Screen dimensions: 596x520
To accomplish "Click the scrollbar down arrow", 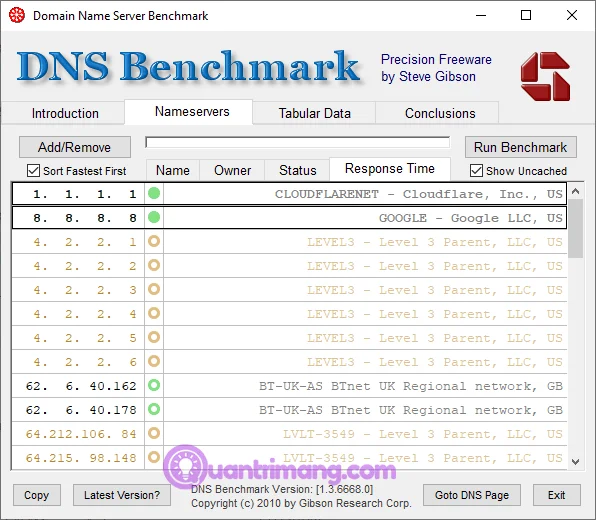I will pos(575,462).
